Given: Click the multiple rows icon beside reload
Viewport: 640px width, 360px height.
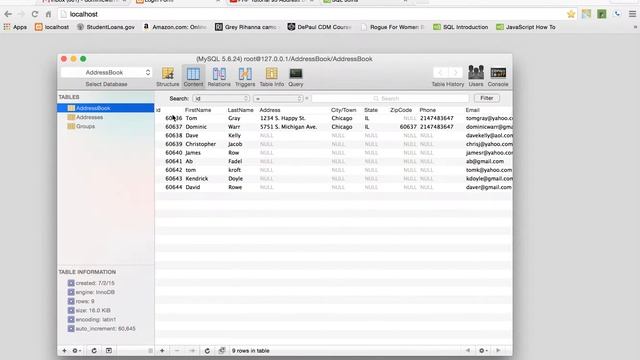Looking at the screenshot, I should 222,351.
